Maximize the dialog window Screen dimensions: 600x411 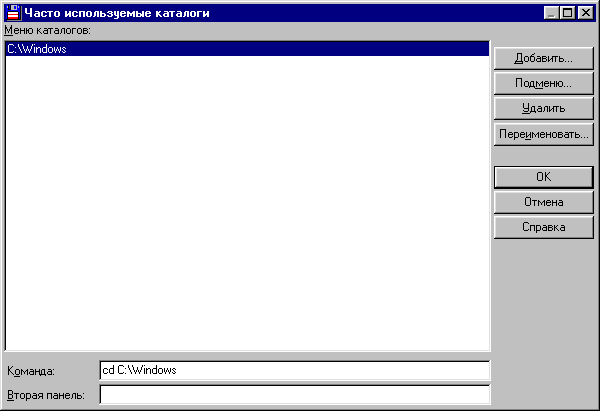pyautogui.click(x=567, y=13)
